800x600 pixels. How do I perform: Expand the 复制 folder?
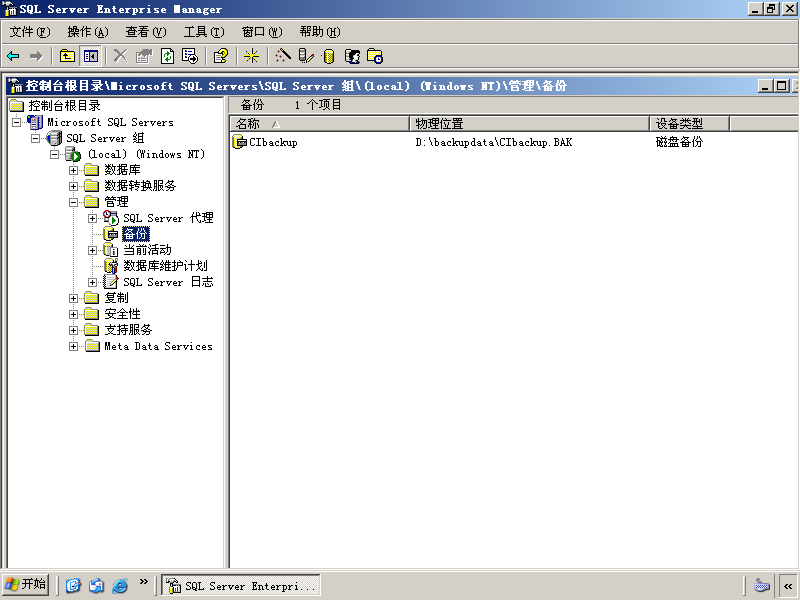tap(73, 298)
